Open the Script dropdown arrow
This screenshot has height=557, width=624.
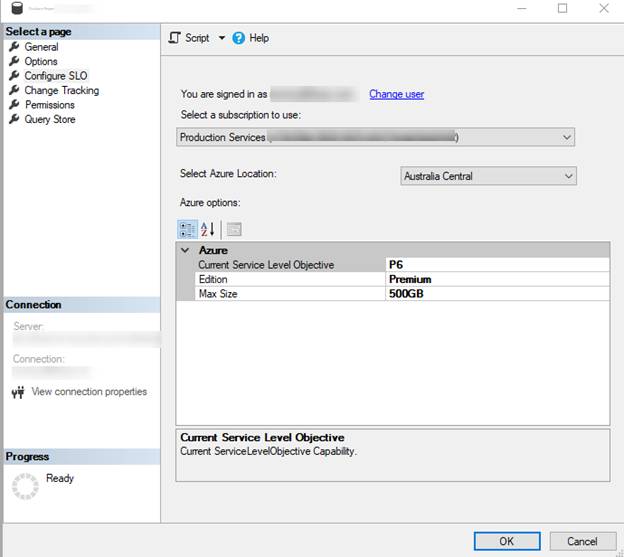point(222,38)
